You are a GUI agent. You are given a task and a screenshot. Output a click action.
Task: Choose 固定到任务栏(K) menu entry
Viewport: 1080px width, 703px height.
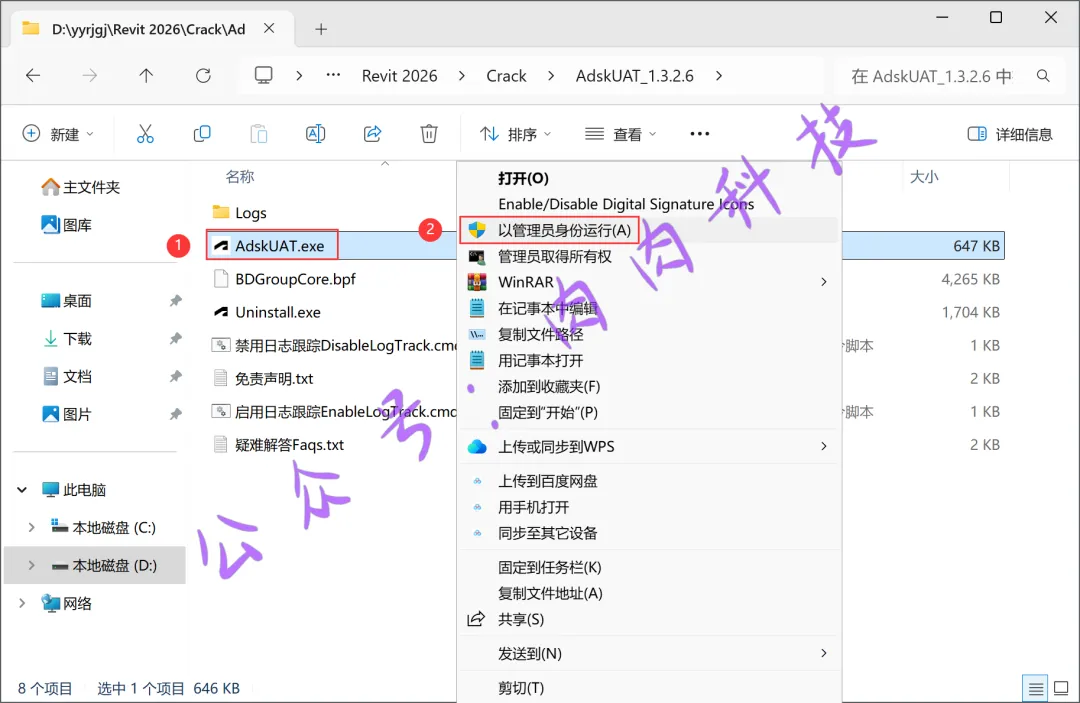click(649, 567)
